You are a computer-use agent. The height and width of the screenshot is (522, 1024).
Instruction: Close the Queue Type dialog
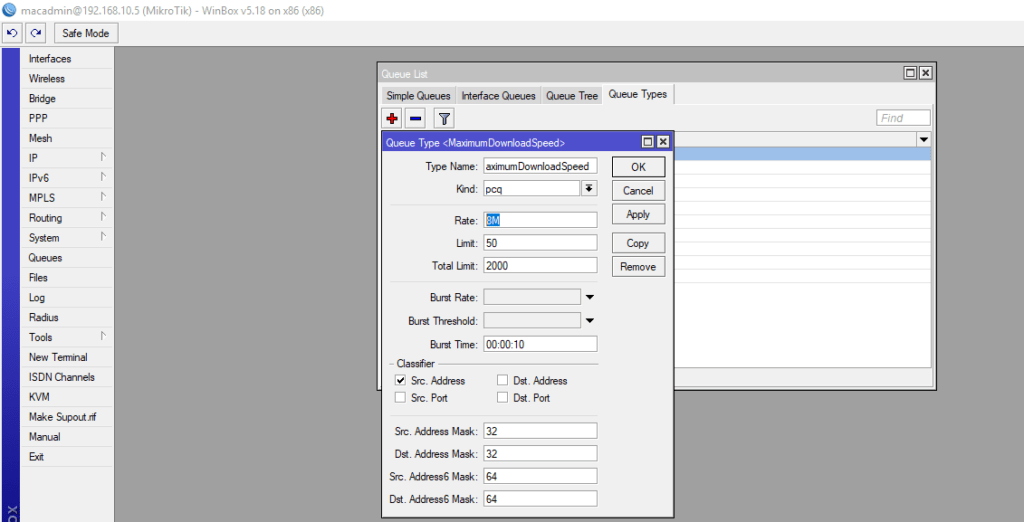click(663, 142)
